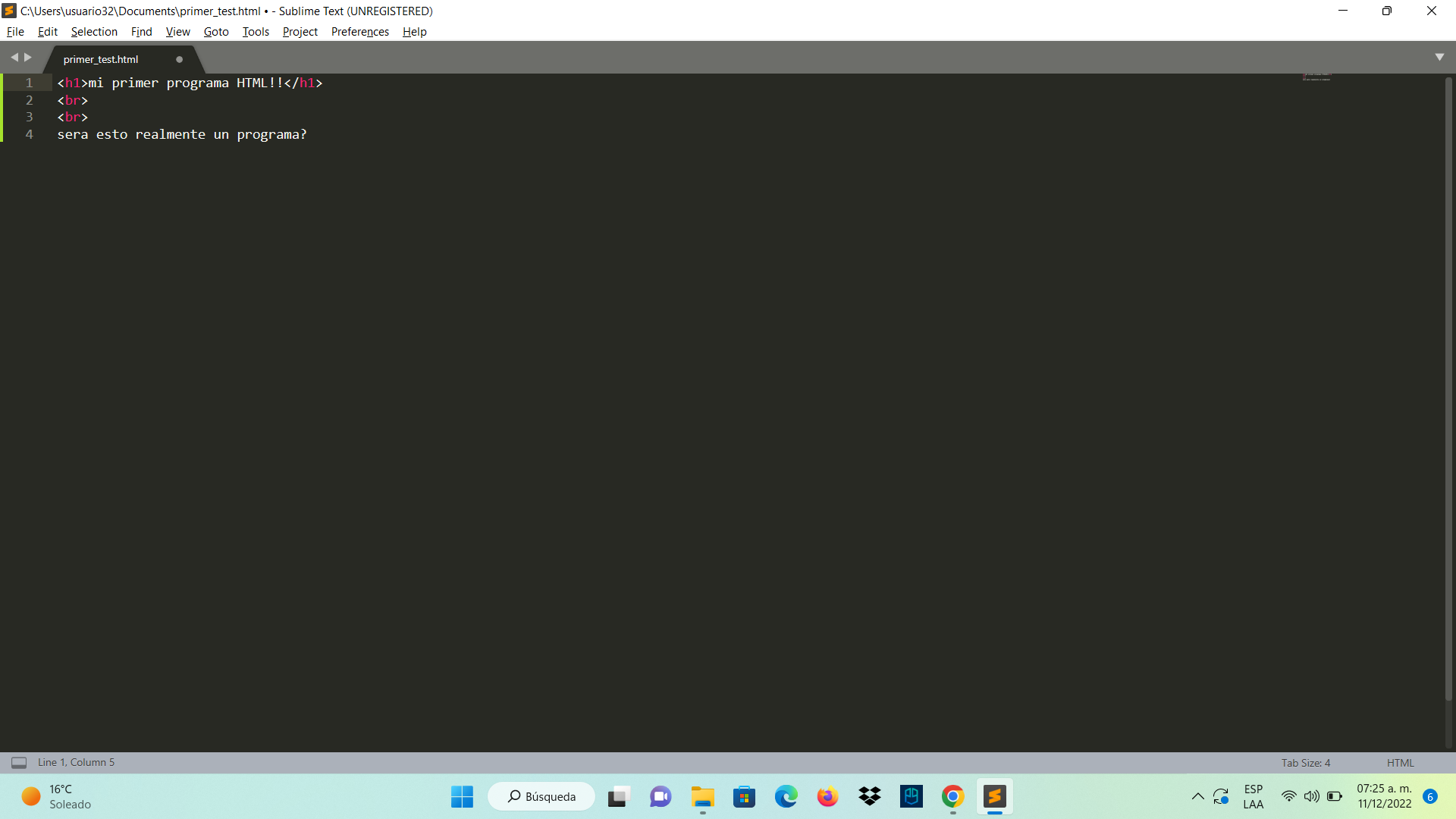1456x819 pixels.
Task: Click the Búsqueda search box
Action: coord(541,796)
